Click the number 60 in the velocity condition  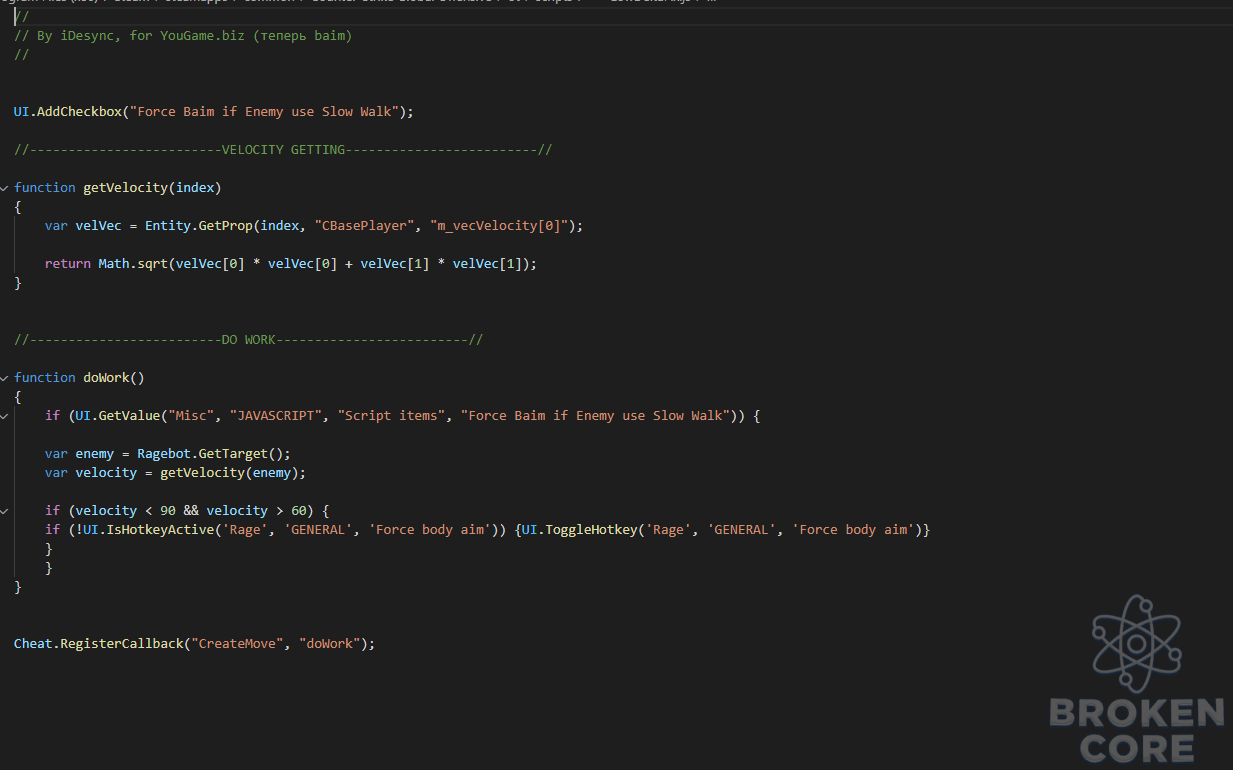click(299, 511)
